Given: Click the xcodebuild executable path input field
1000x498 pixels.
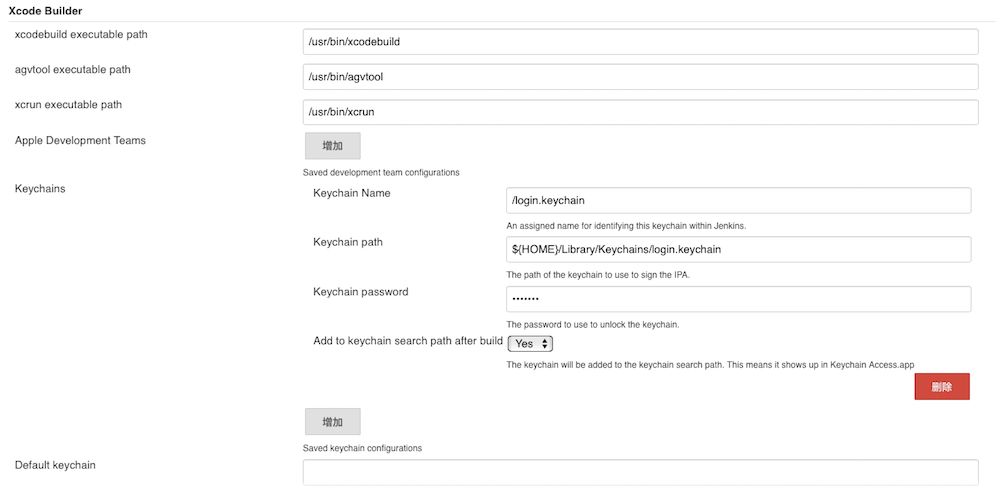Looking at the screenshot, I should [640, 42].
